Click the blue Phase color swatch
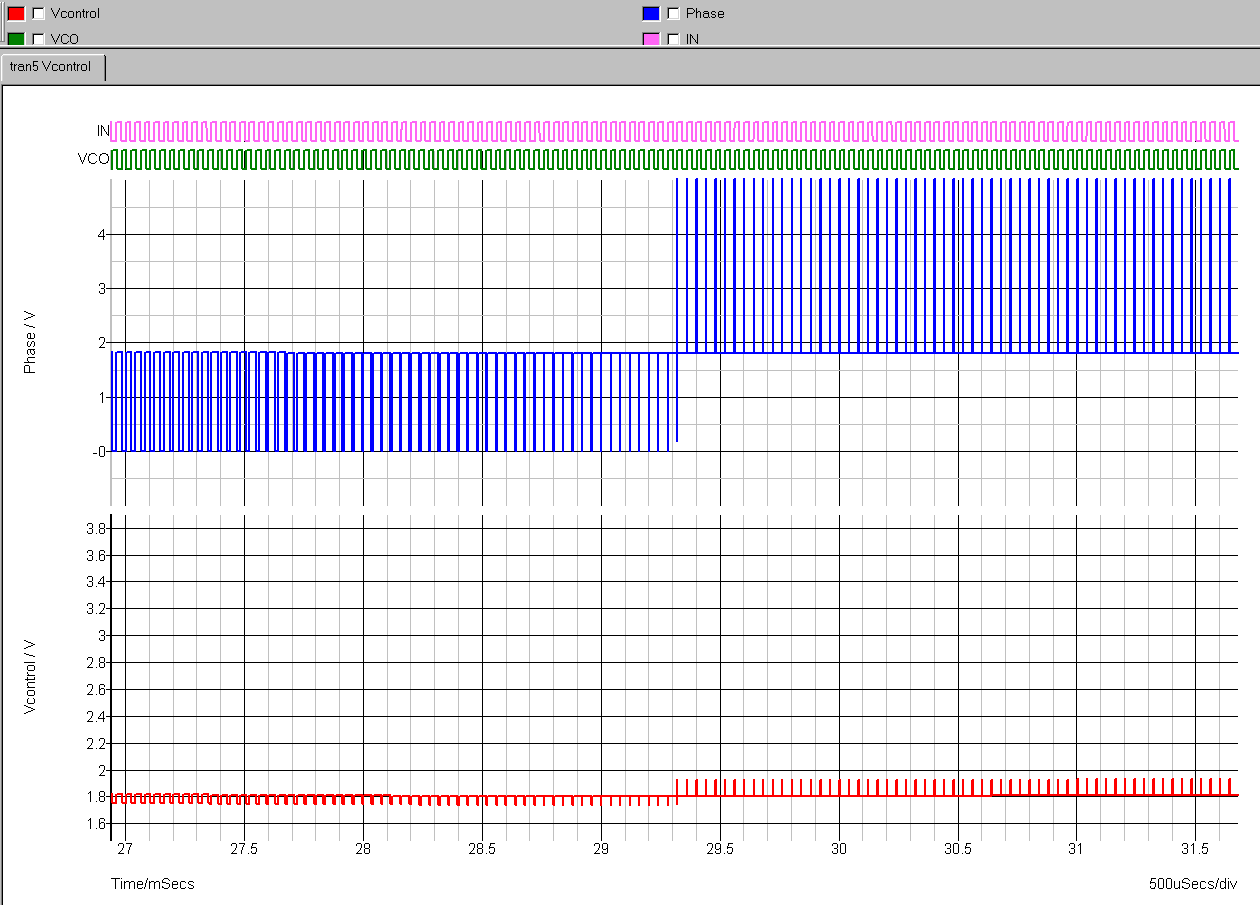 [651, 14]
